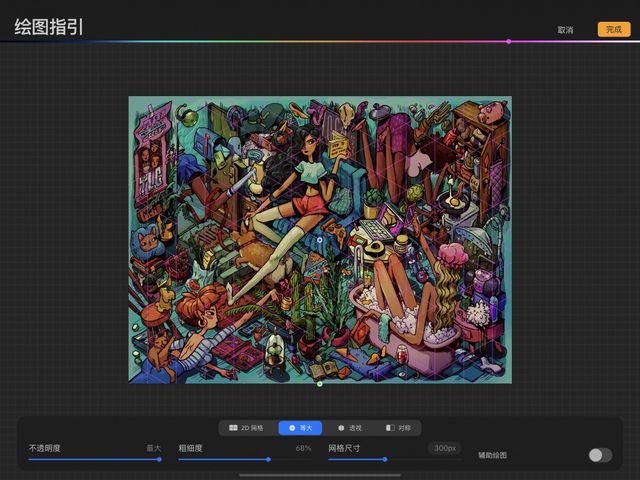The image size is (640, 480).
Task: Click the 粗细度 thickness slider handle
Action: [x=268, y=460]
